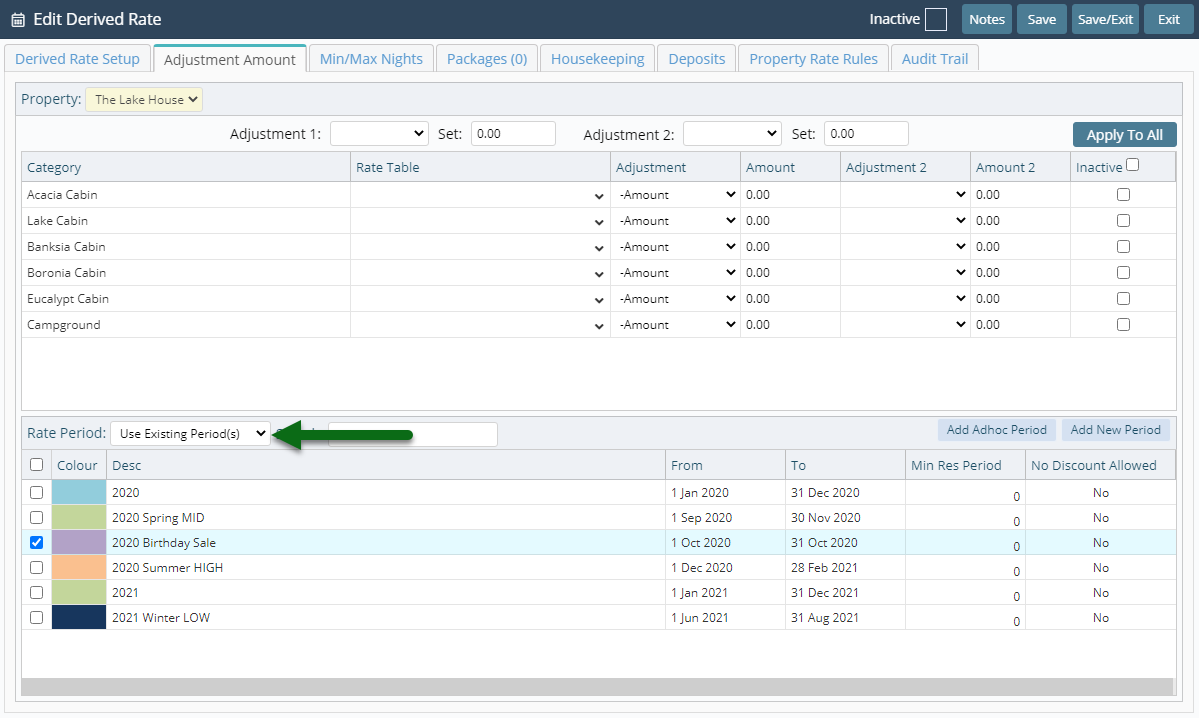Toggle the Inactive column header checkbox

pyautogui.click(x=1132, y=165)
